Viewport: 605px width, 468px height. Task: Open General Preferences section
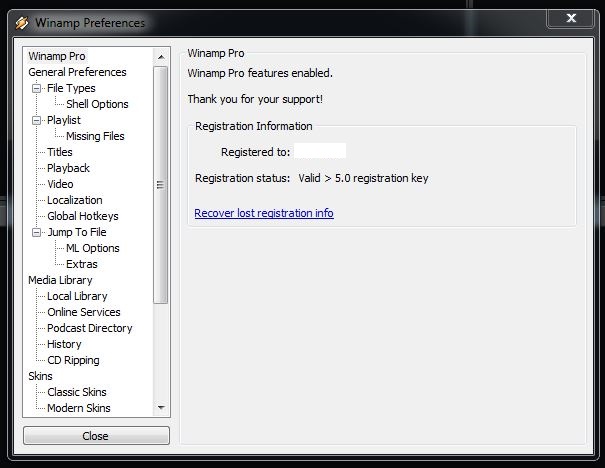77,72
